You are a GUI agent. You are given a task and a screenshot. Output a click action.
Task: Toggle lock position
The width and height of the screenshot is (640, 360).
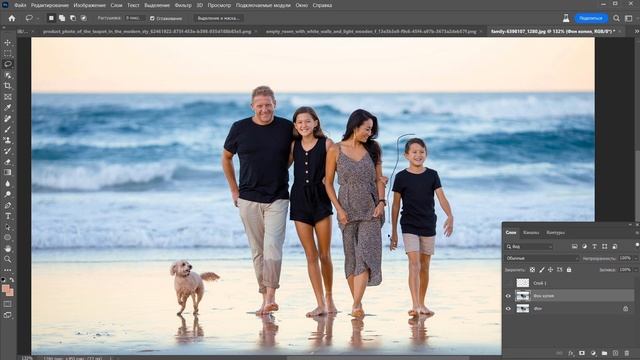coord(551,270)
